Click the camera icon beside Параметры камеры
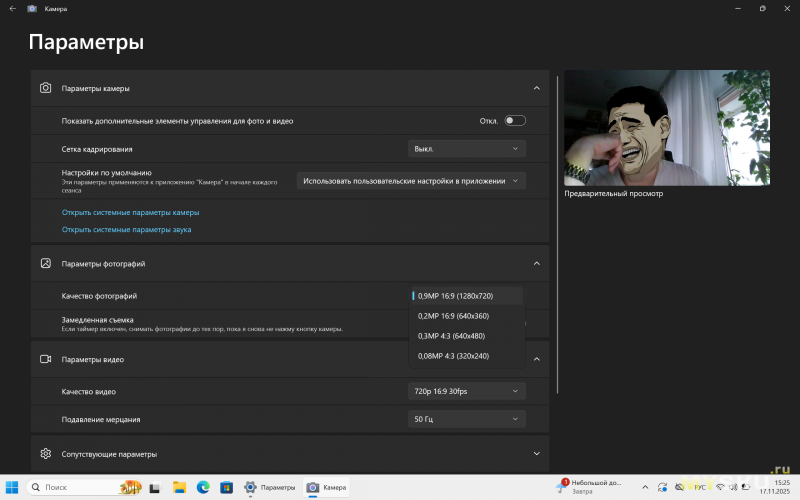Viewport: 800px width, 500px height. (x=45, y=88)
